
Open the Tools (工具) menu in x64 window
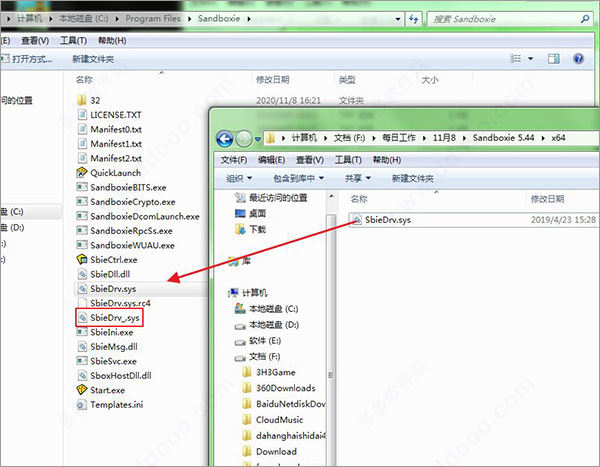[348, 160]
